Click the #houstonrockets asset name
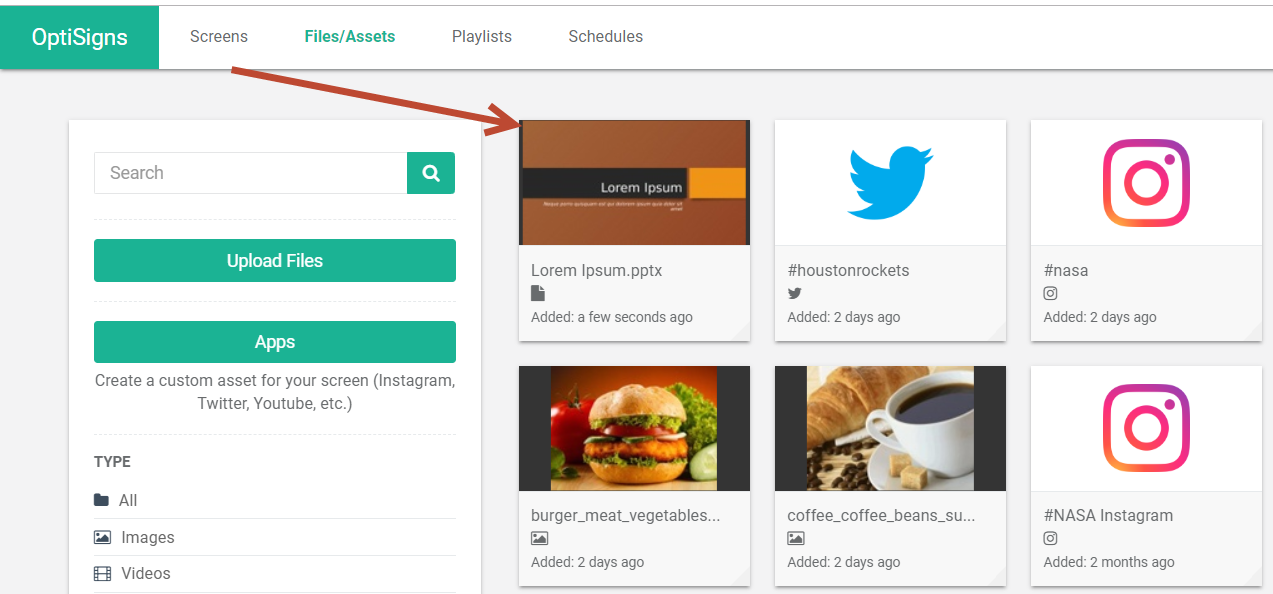The width and height of the screenshot is (1273, 594). (849, 270)
